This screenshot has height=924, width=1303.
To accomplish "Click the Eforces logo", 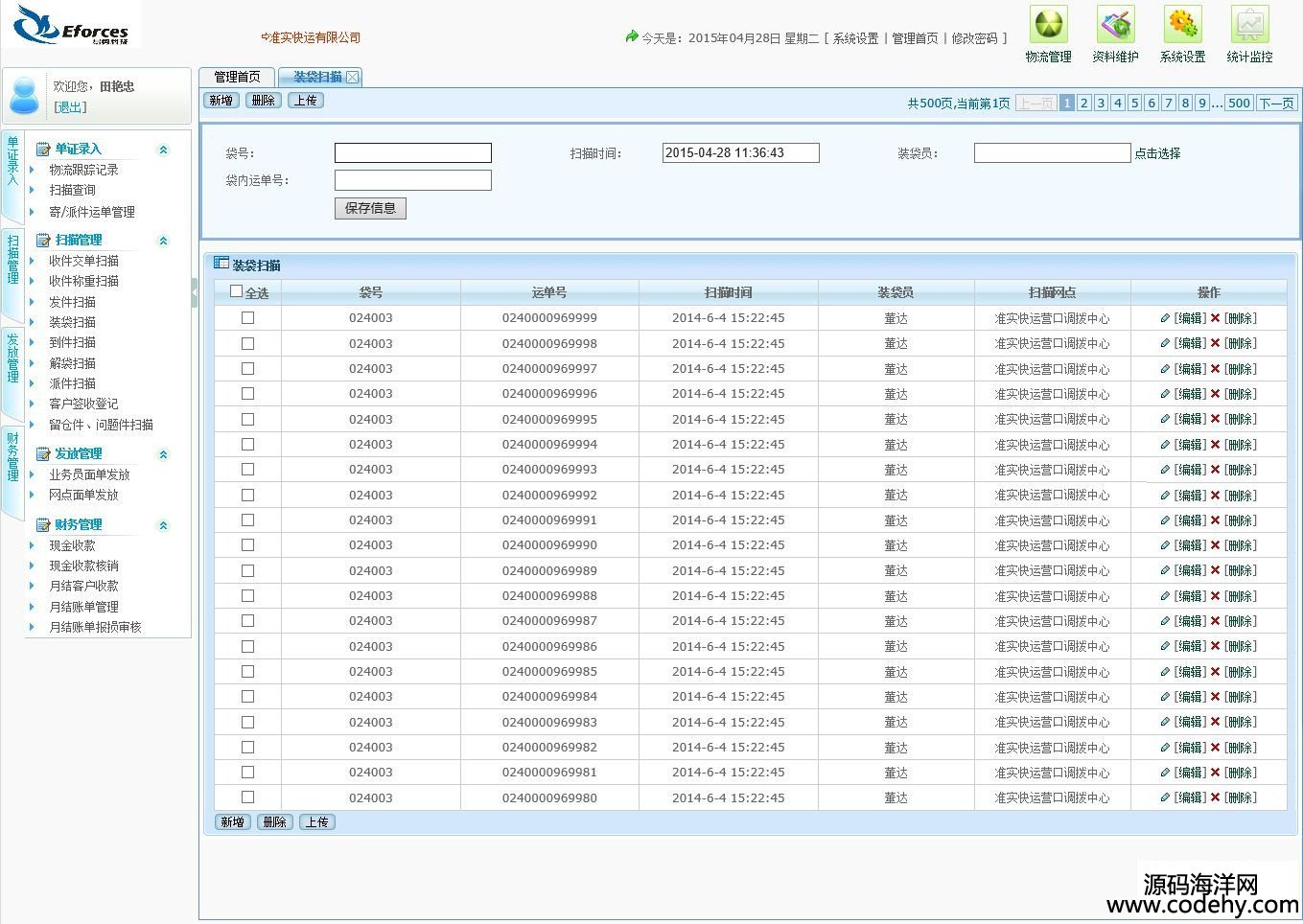I will pyautogui.click(x=72, y=25).
